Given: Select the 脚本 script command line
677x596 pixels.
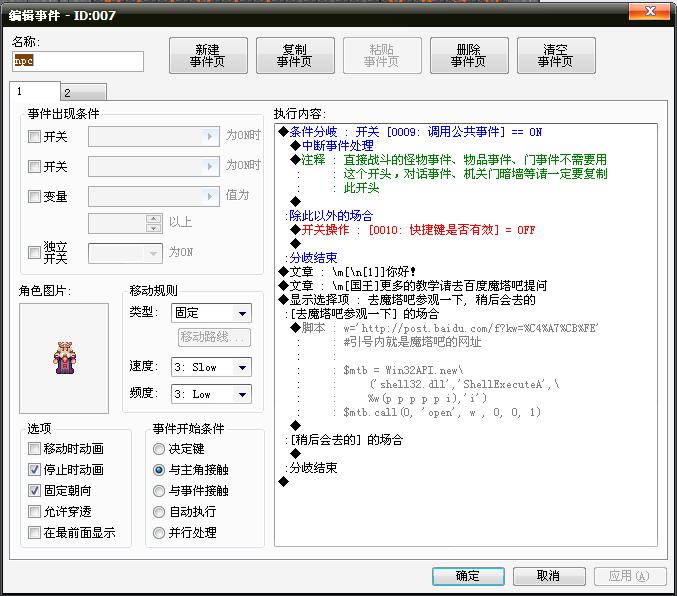Looking at the screenshot, I should [x=444, y=328].
